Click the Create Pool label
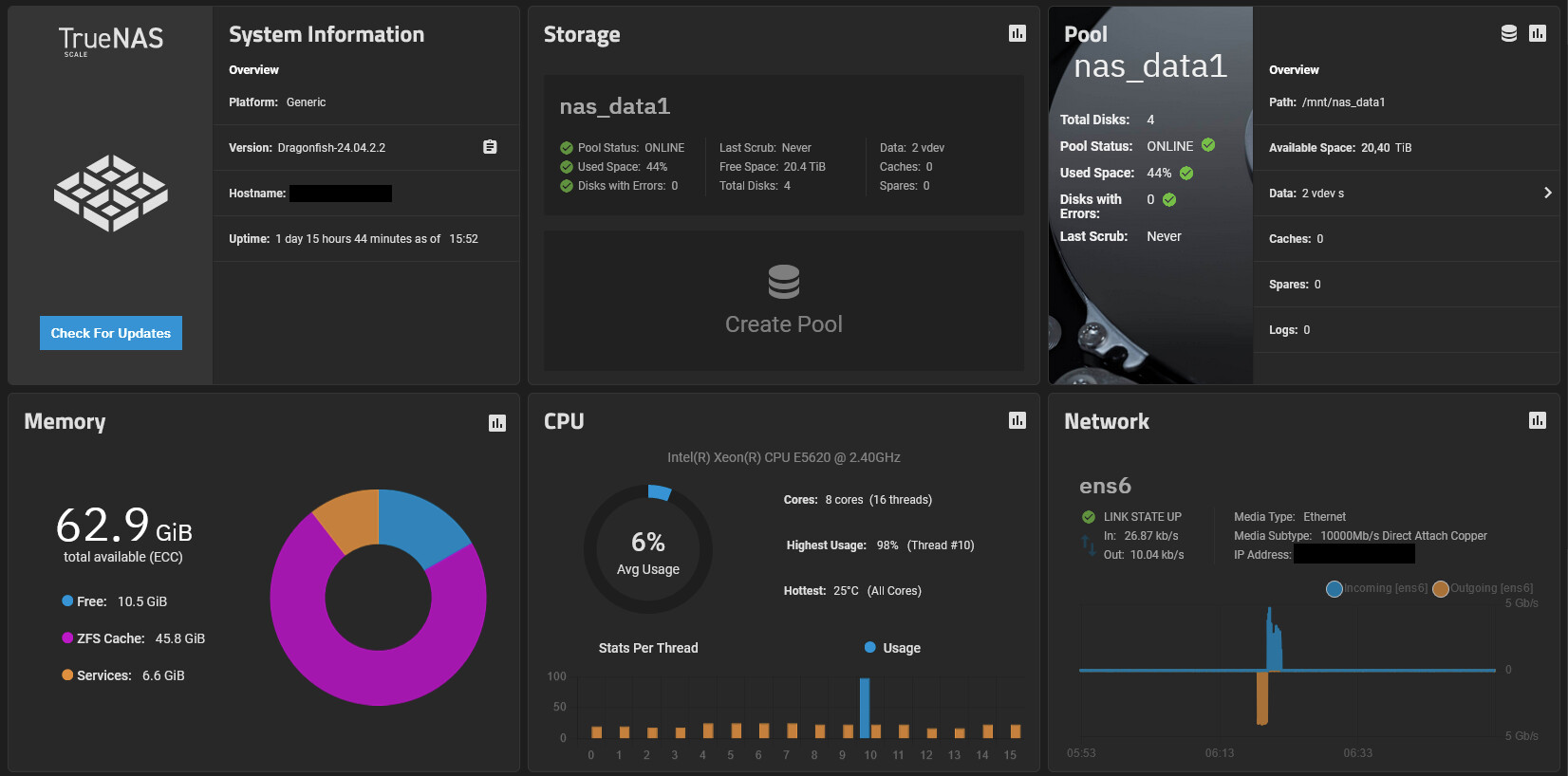The width and height of the screenshot is (1568, 776). 783,324
